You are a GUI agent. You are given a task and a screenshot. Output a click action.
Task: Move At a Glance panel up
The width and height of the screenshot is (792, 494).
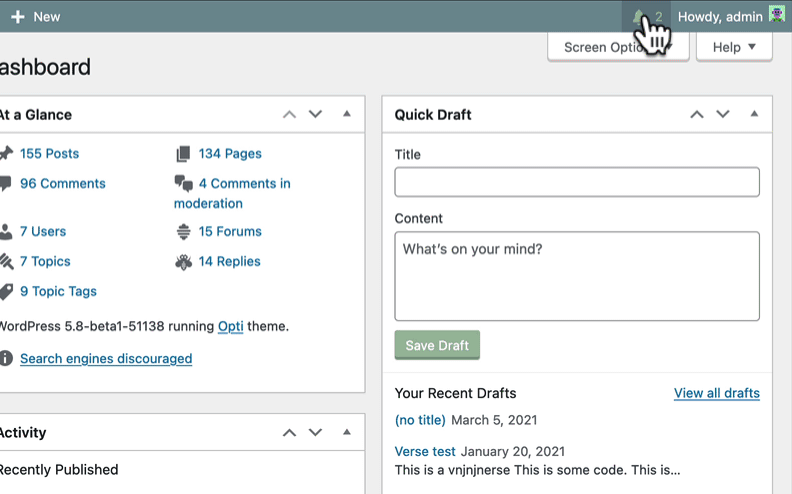click(x=289, y=115)
